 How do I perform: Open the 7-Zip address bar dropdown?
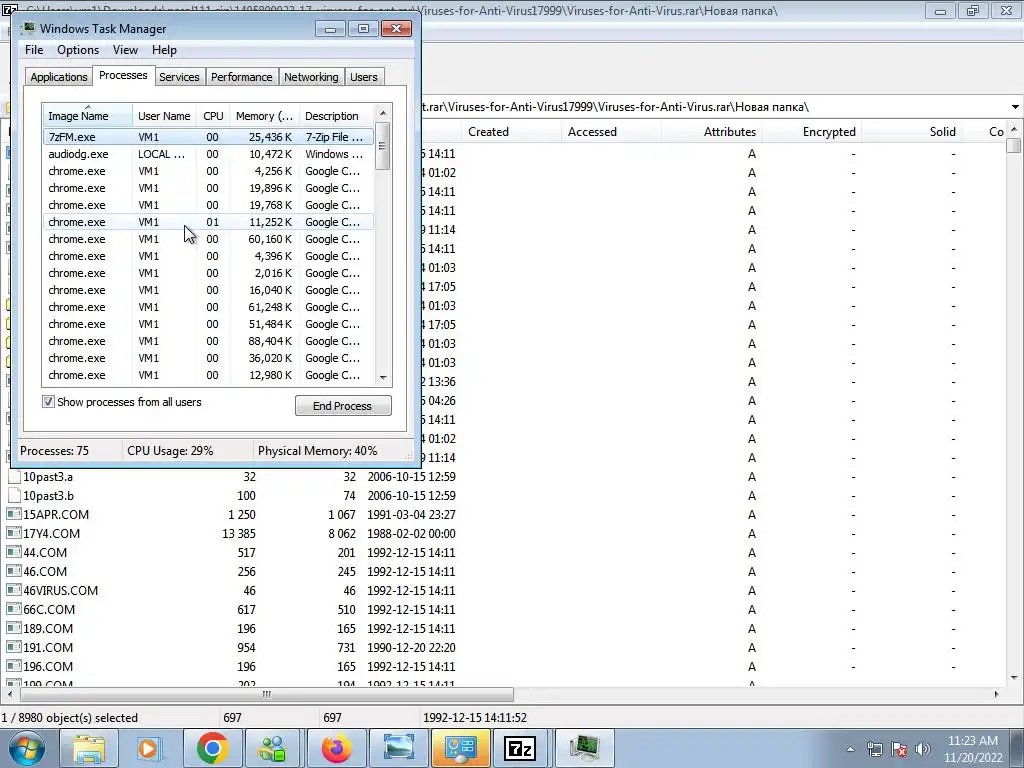(1015, 107)
